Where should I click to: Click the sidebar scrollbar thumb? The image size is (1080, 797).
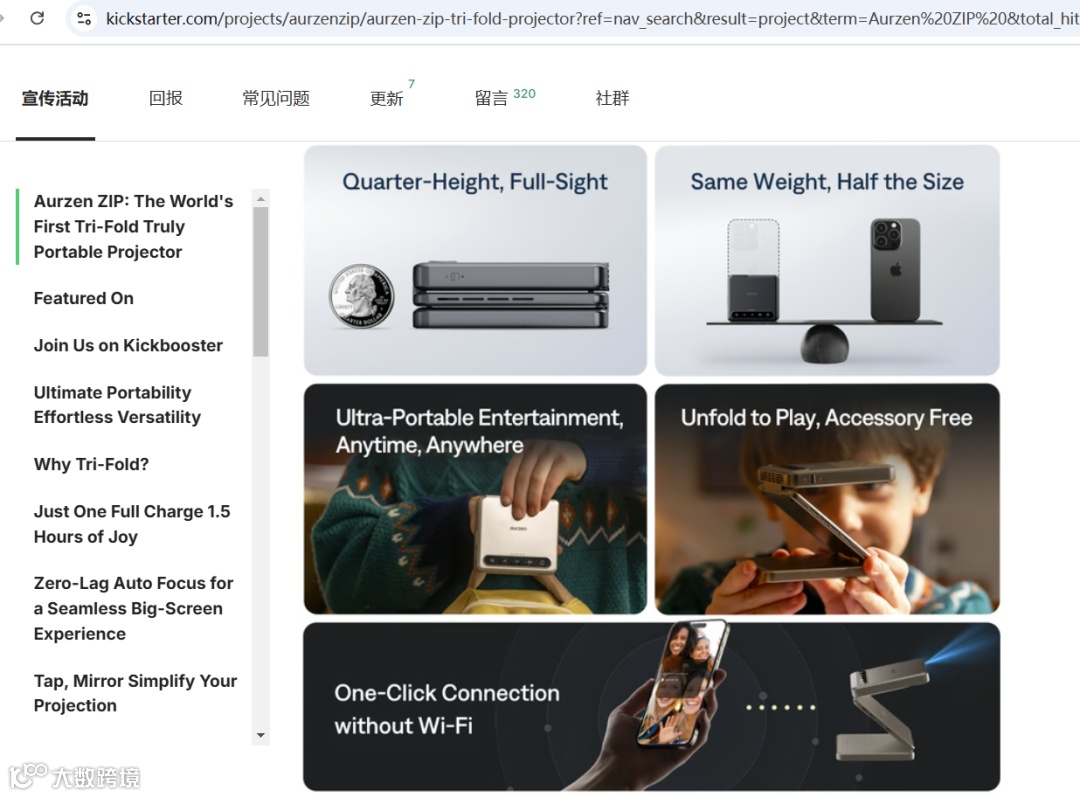260,282
